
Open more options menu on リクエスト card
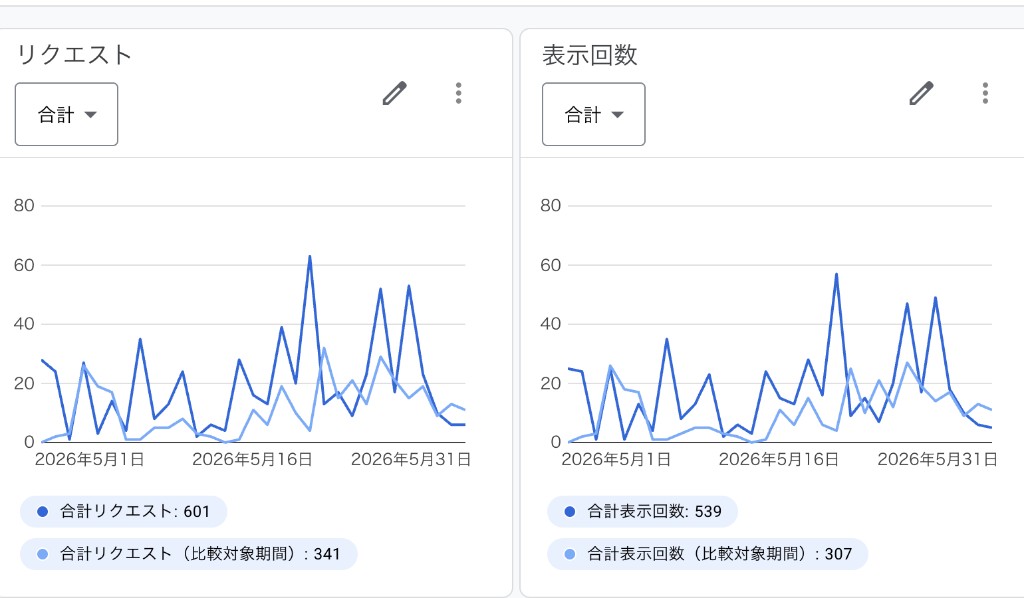(458, 93)
